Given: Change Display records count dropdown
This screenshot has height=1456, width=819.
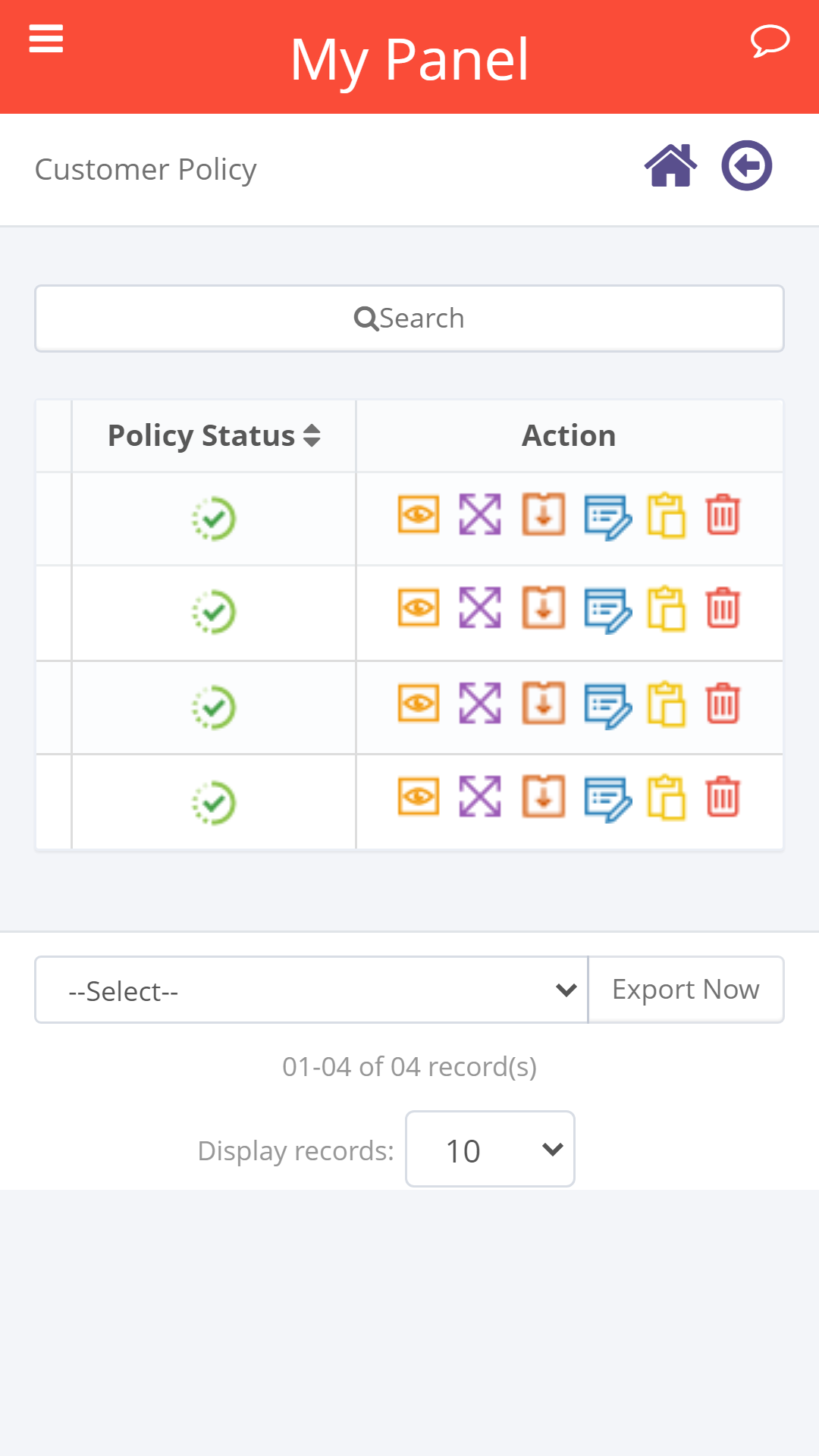Looking at the screenshot, I should point(490,1149).
